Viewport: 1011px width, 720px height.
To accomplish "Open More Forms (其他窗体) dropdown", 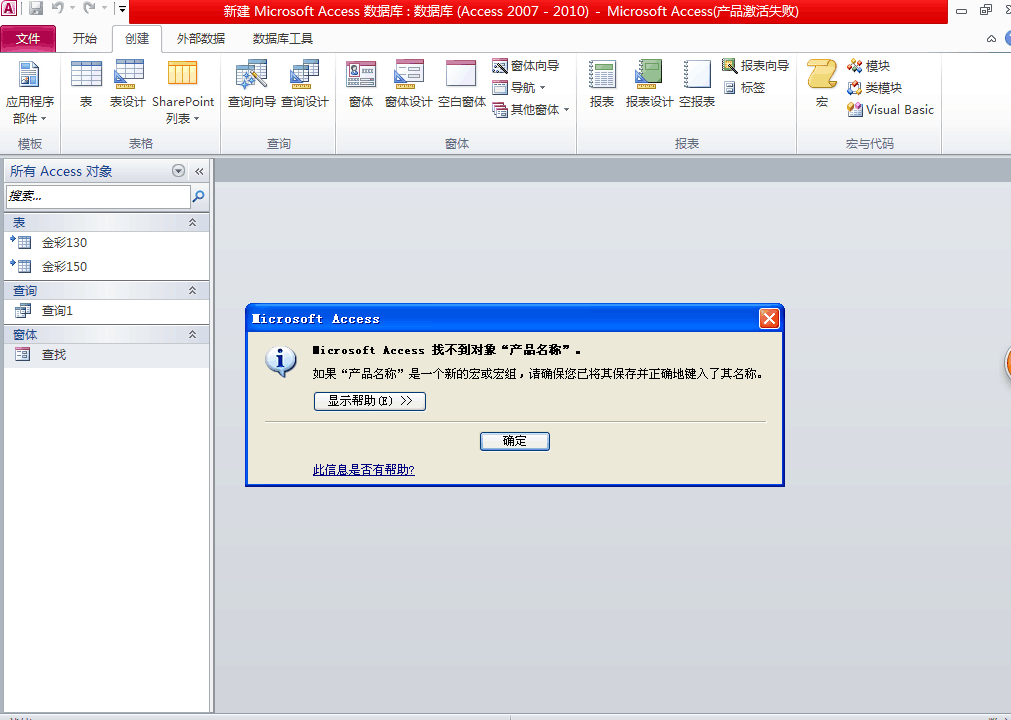I will (531, 110).
